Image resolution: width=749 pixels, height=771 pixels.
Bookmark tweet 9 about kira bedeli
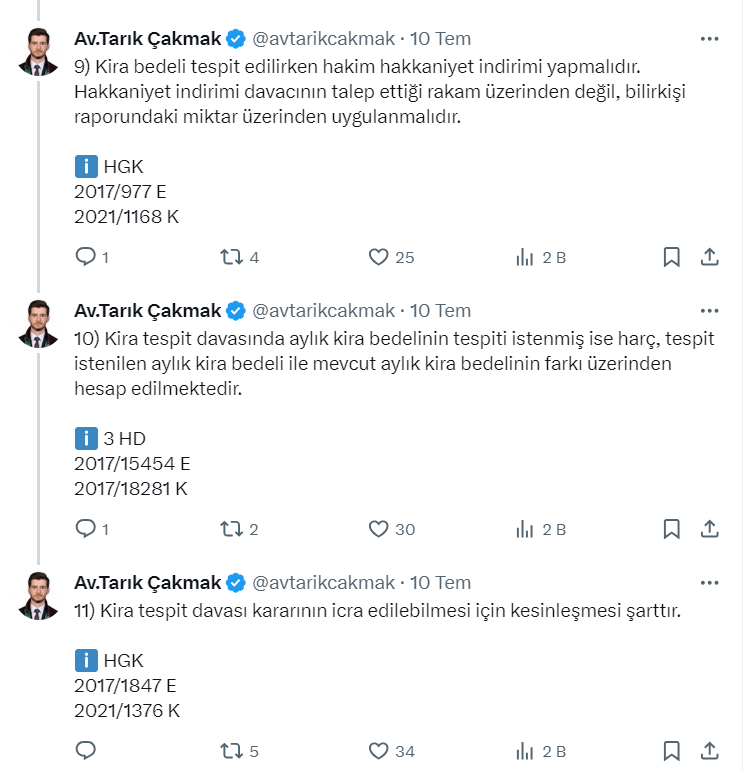pyautogui.click(x=672, y=257)
